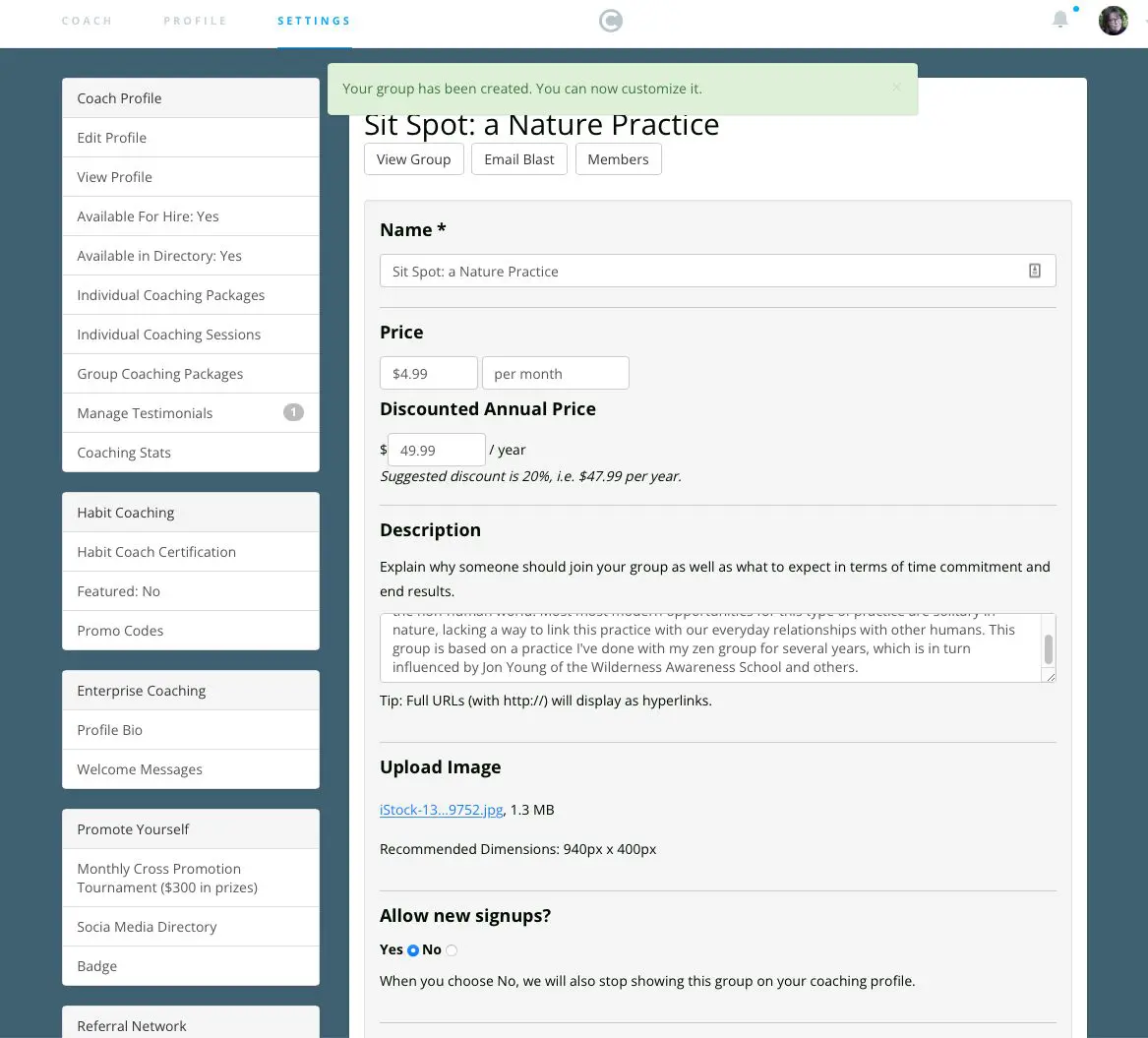Select Yes for allow new signups
The height and width of the screenshot is (1038, 1148).
[x=413, y=950]
